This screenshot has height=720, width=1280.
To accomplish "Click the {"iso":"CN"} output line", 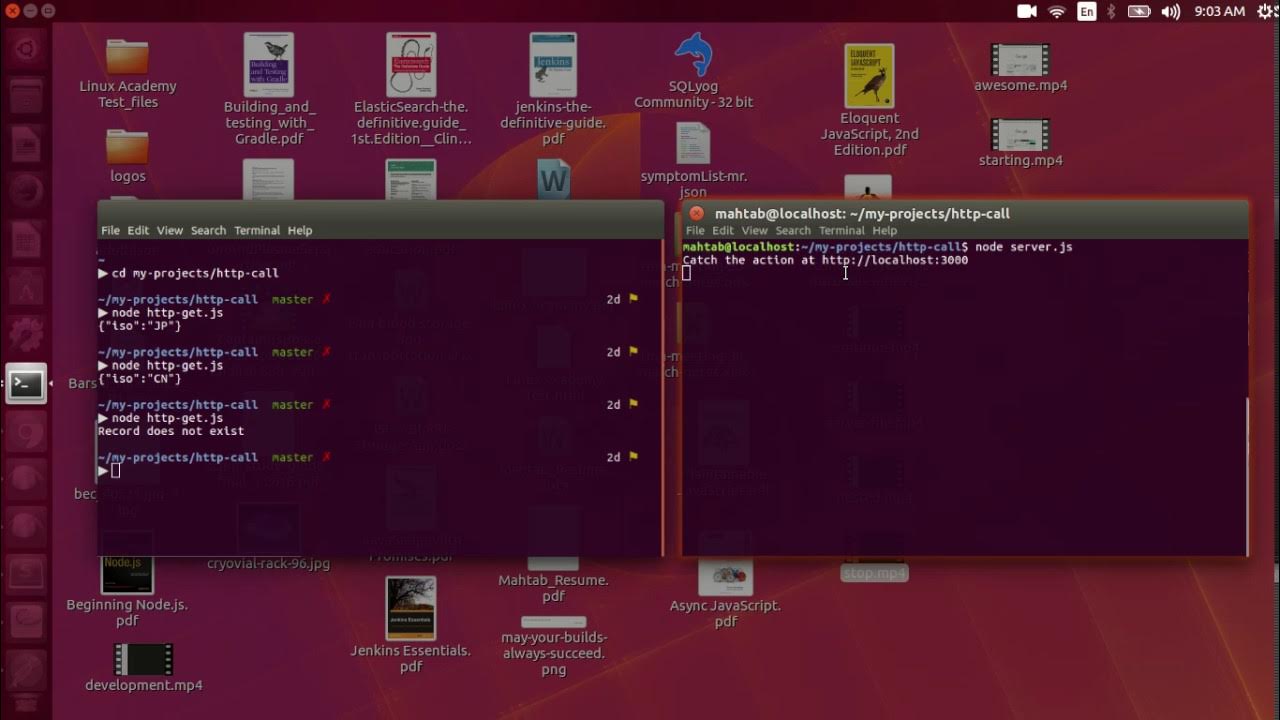I will [x=140, y=379].
